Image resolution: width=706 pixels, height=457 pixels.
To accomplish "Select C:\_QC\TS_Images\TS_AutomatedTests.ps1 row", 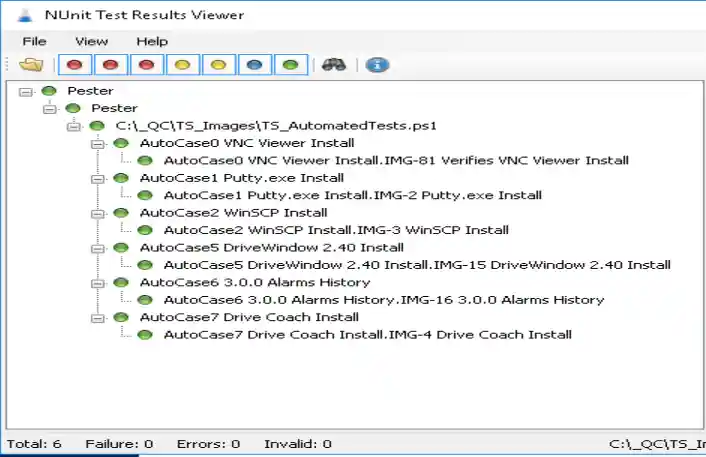I will click(276, 126).
